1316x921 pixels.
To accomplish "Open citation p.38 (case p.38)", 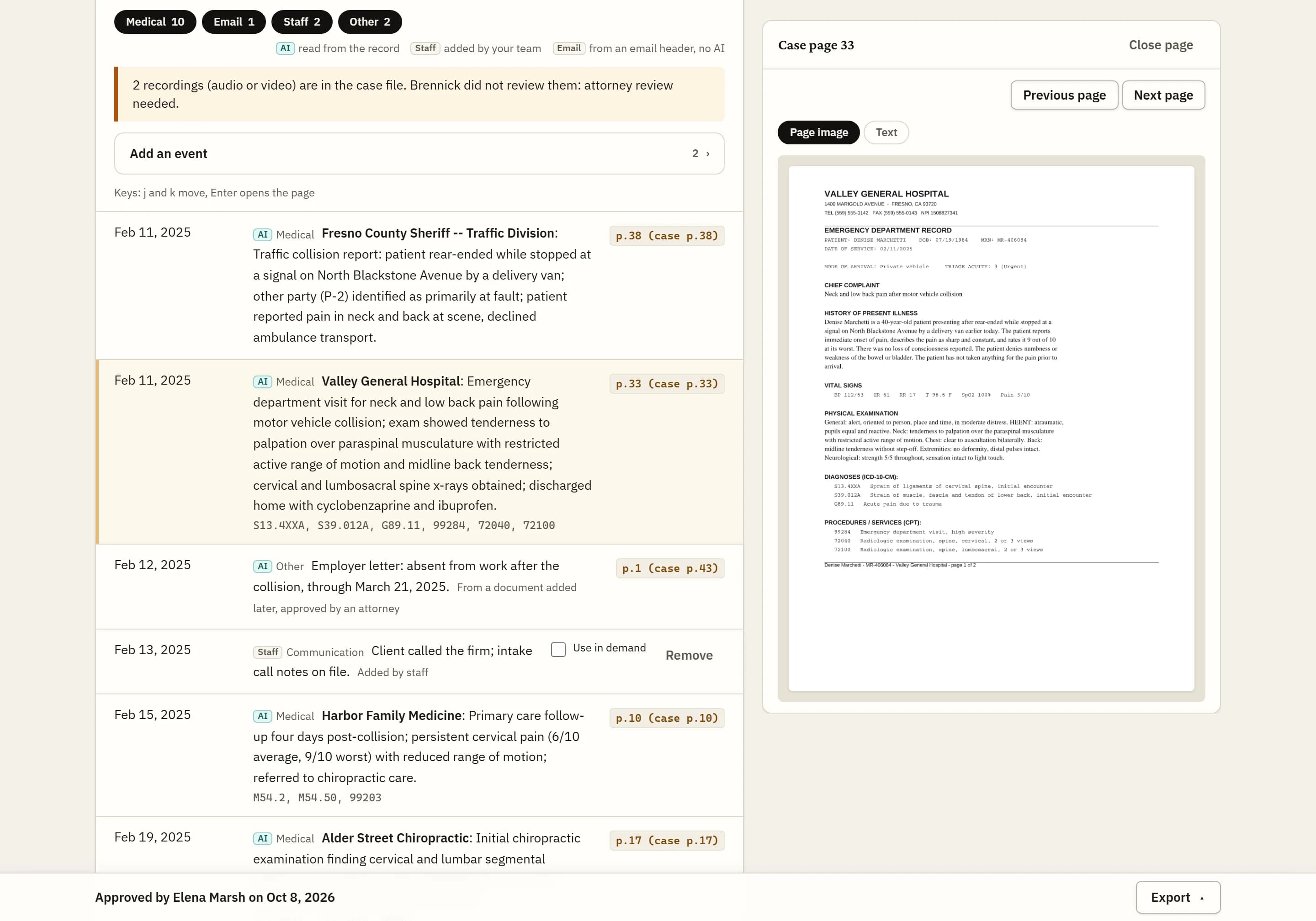I will tap(667, 236).
